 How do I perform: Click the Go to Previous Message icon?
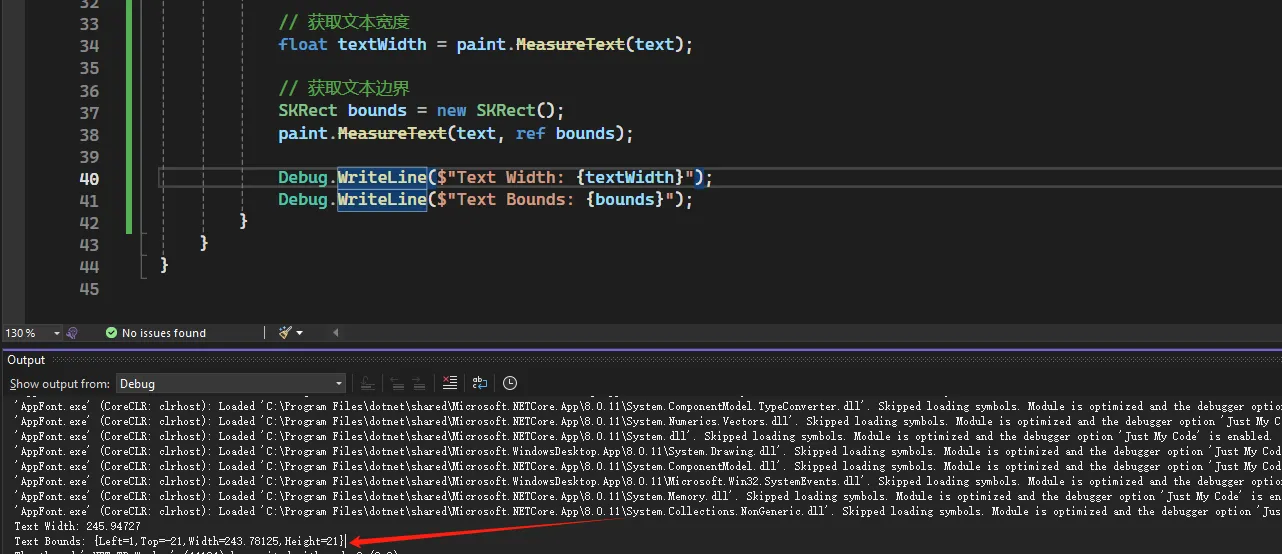[396, 383]
